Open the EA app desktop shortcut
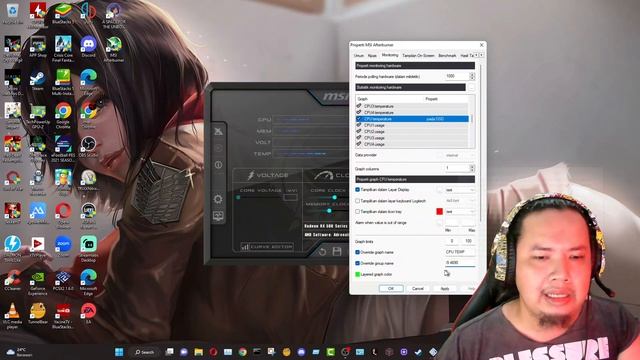This screenshot has width=640, height=360. pyautogui.click(x=88, y=313)
